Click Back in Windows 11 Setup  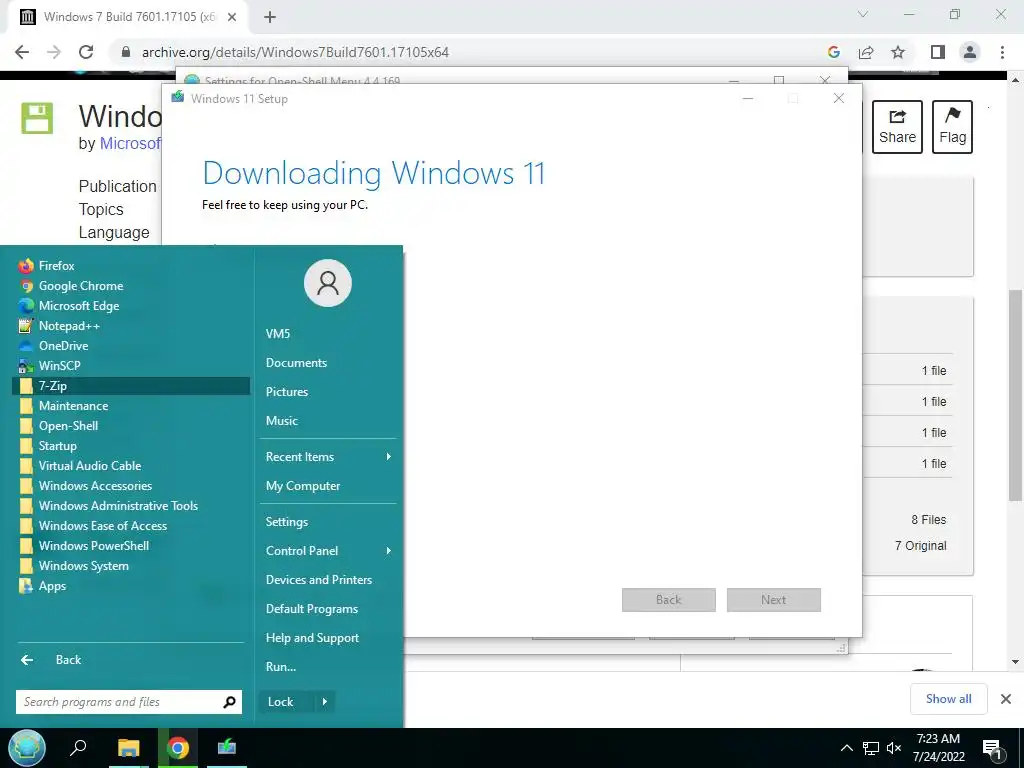pyautogui.click(x=669, y=600)
